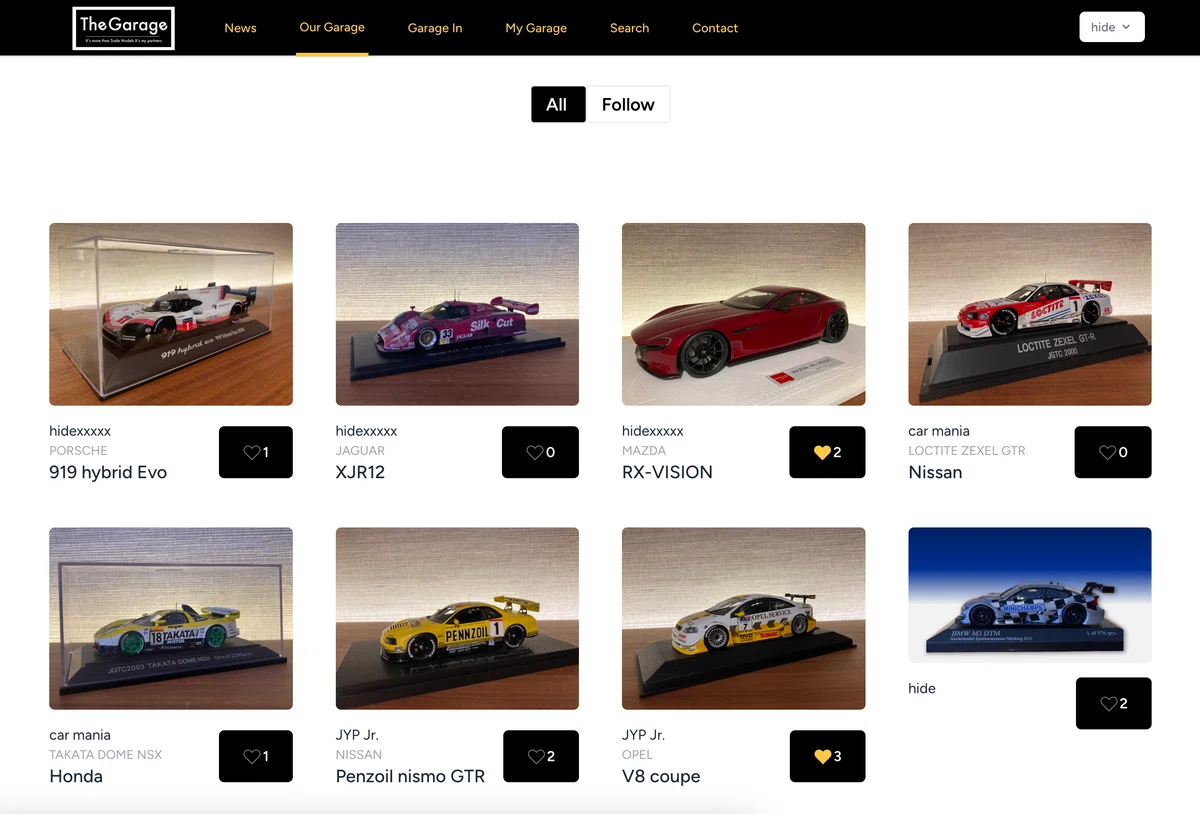
Task: Click the heart on the Jaguar XJR12 card
Action: point(535,453)
